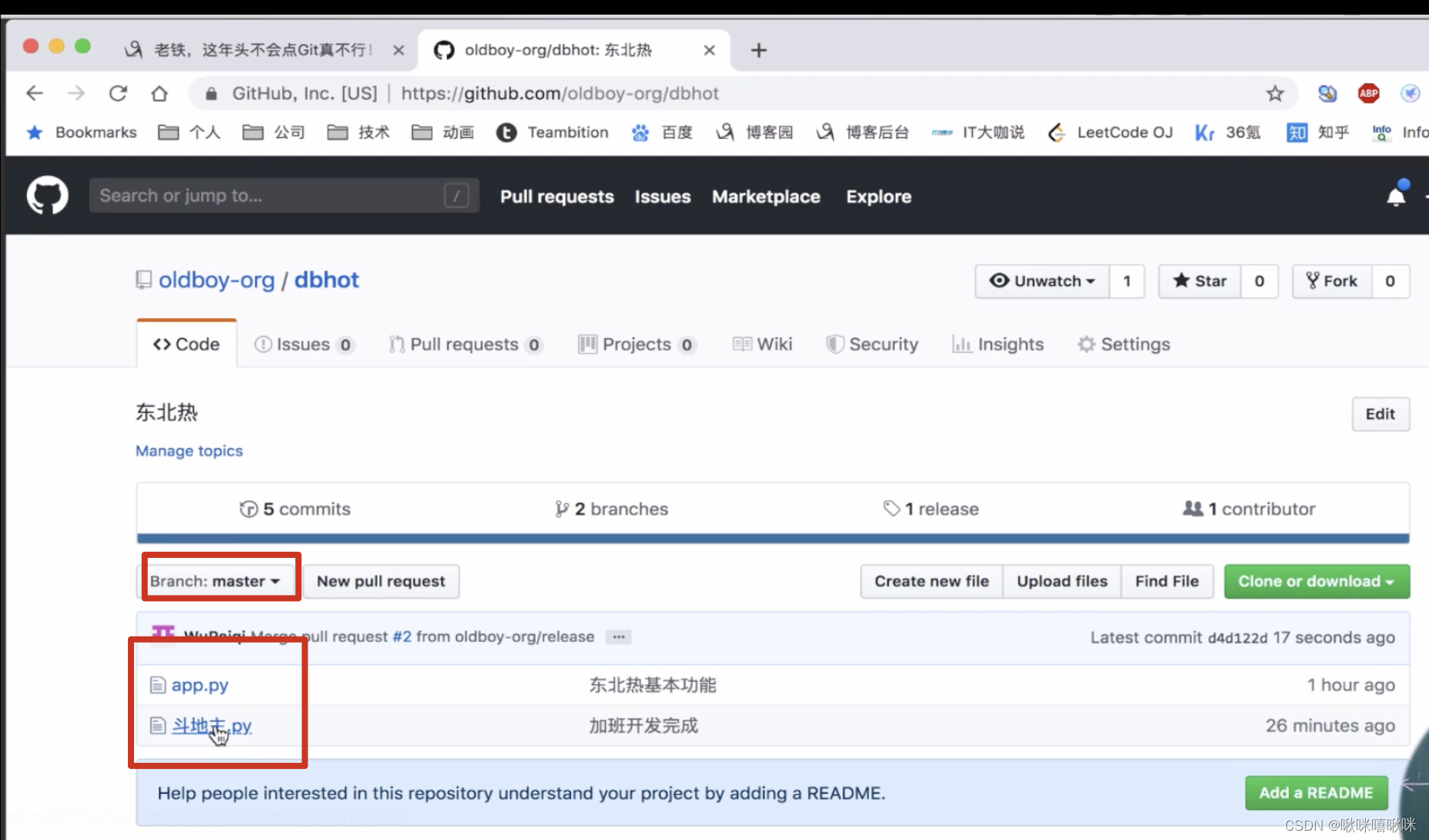Star the dbhot repository

pyautogui.click(x=1199, y=281)
